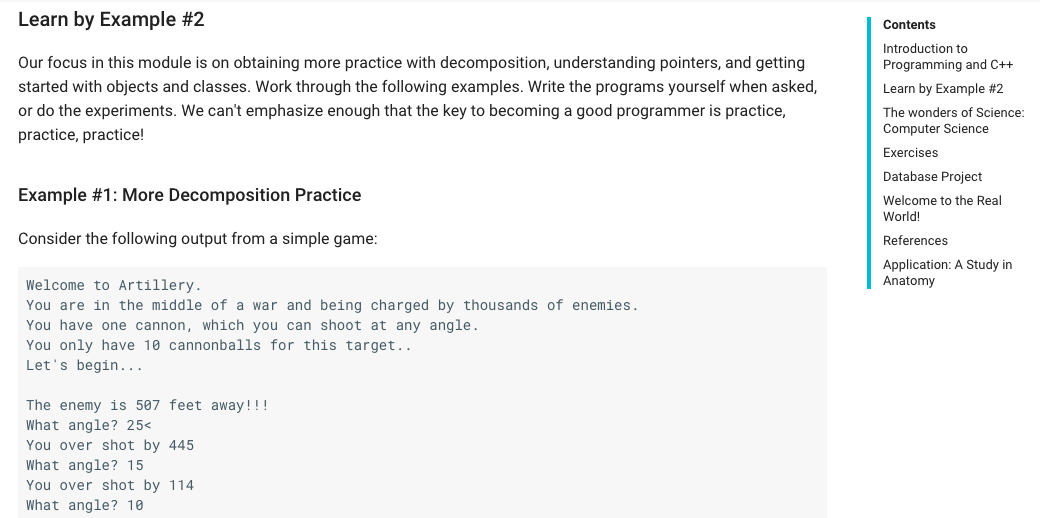Jump to the Exercises section

(x=910, y=153)
